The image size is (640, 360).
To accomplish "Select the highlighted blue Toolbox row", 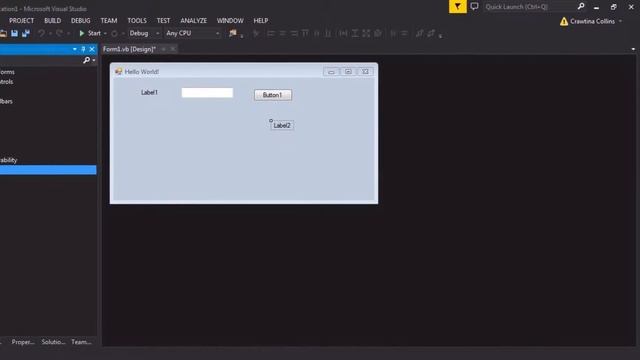I will [48, 170].
